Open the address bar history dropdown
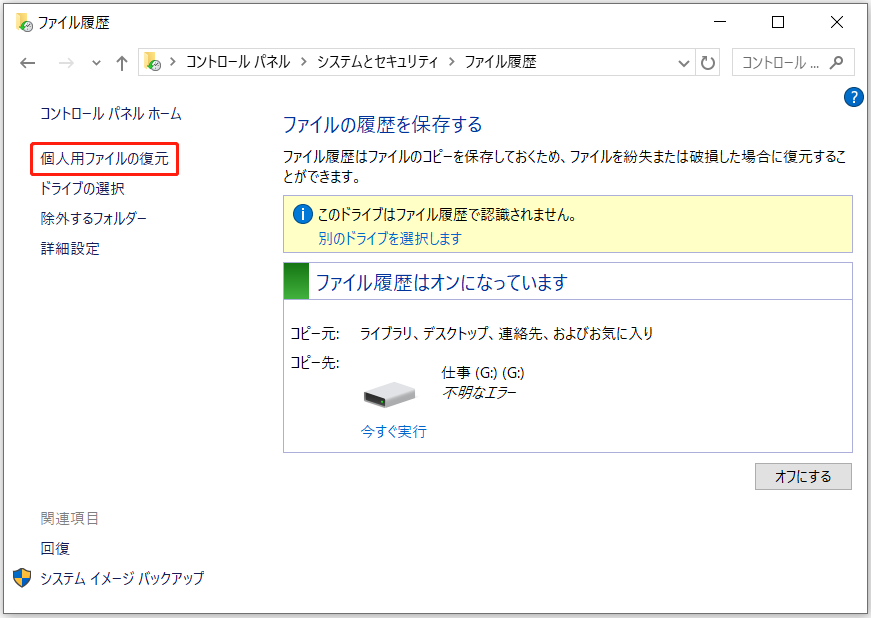This screenshot has width=871, height=618. tap(684, 63)
